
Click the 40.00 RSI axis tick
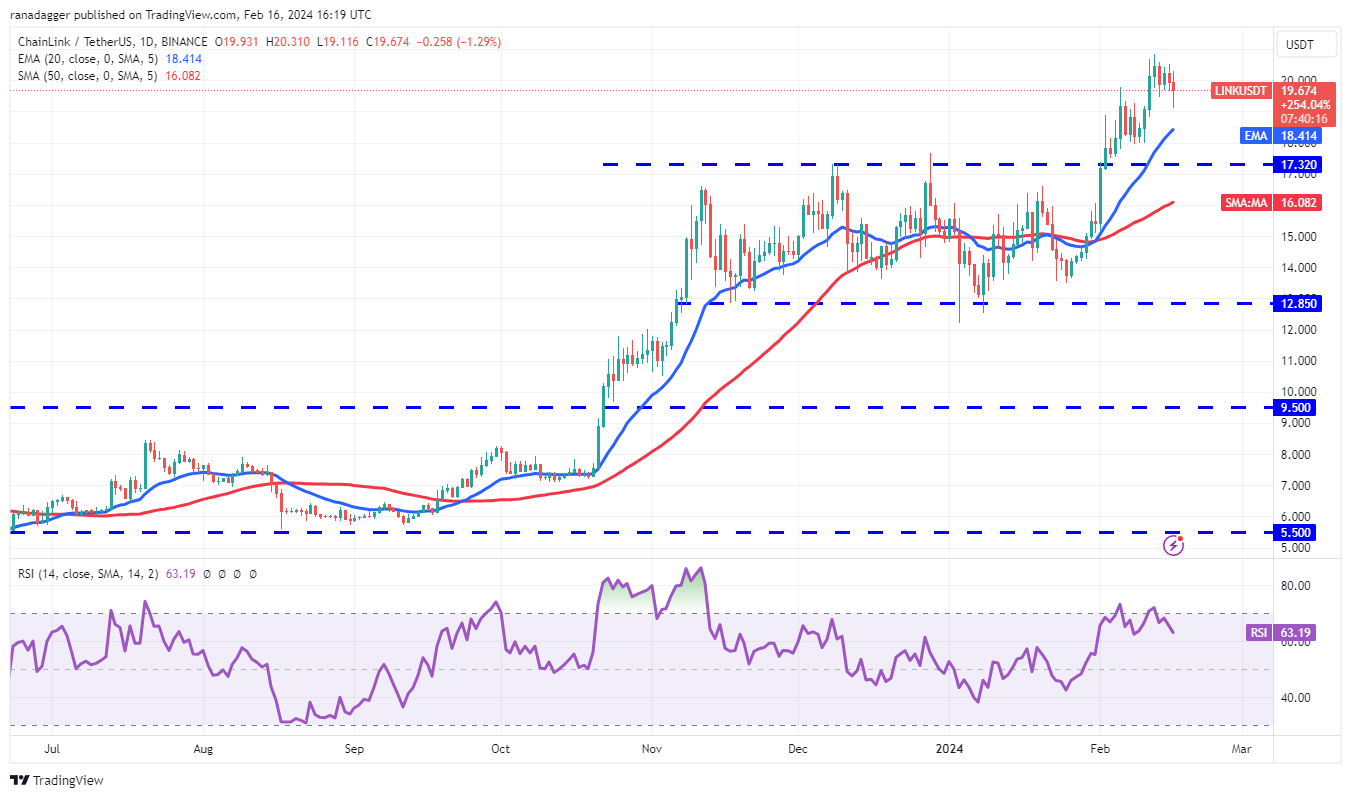point(1297,698)
